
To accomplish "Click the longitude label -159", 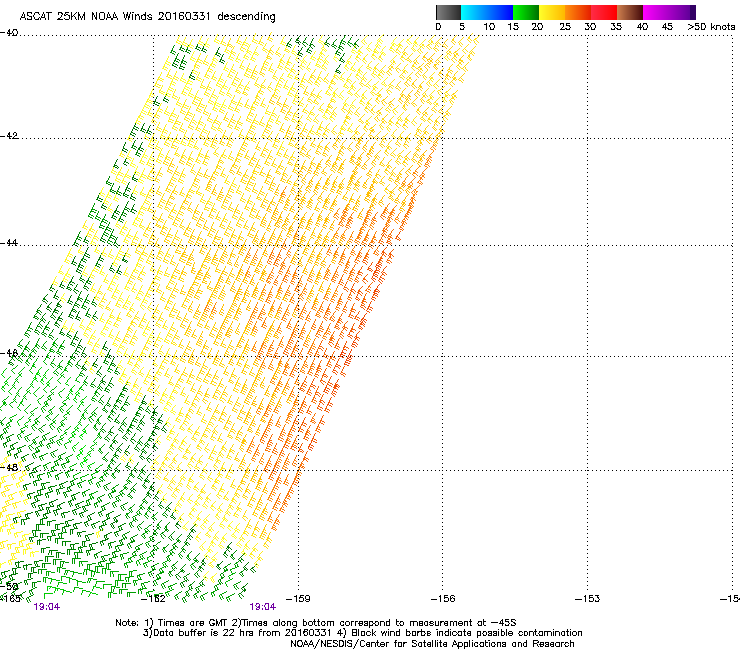I will pos(299,599).
